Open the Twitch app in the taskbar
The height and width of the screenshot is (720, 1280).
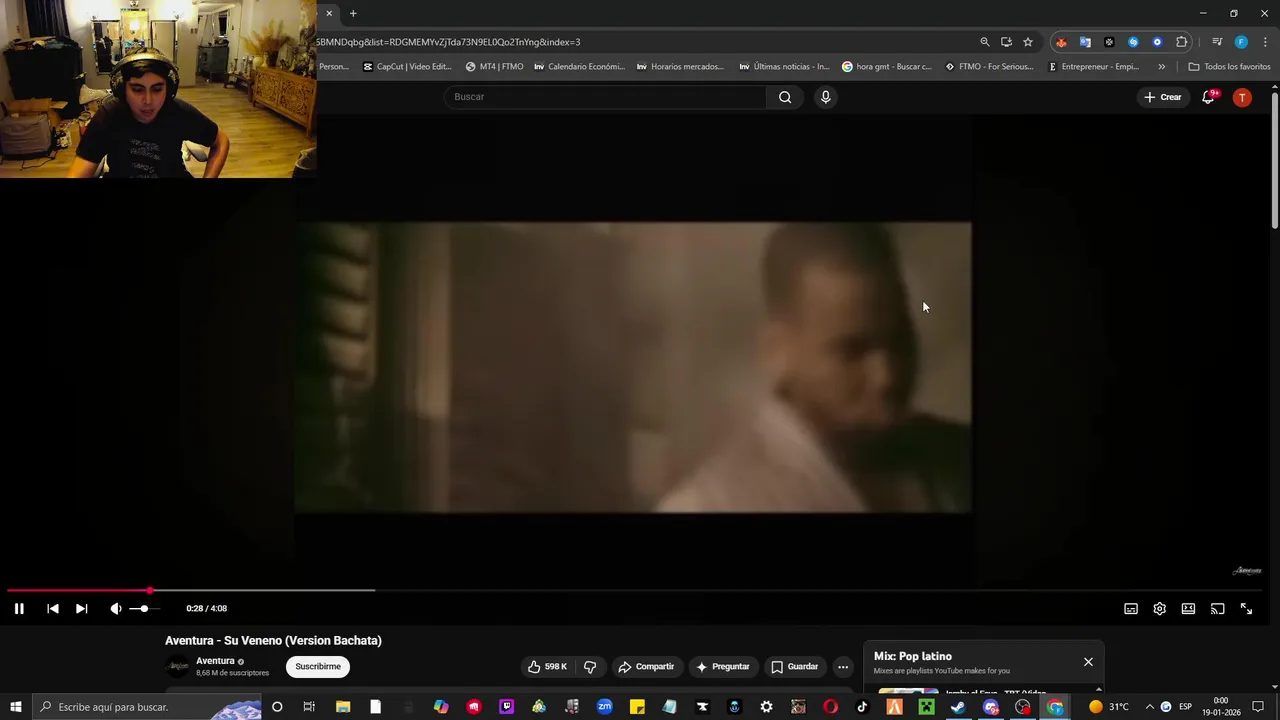[506, 707]
